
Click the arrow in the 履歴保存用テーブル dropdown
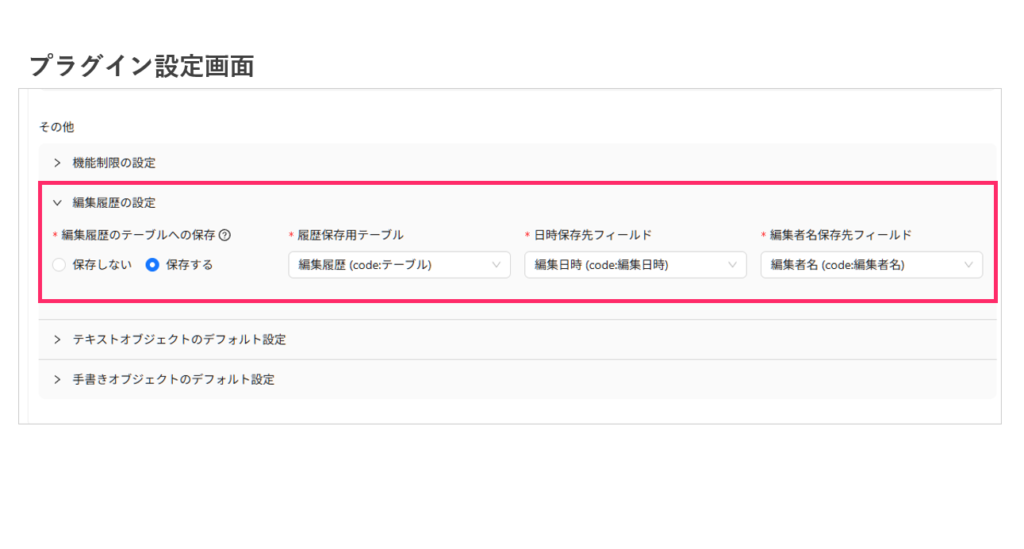click(496, 265)
